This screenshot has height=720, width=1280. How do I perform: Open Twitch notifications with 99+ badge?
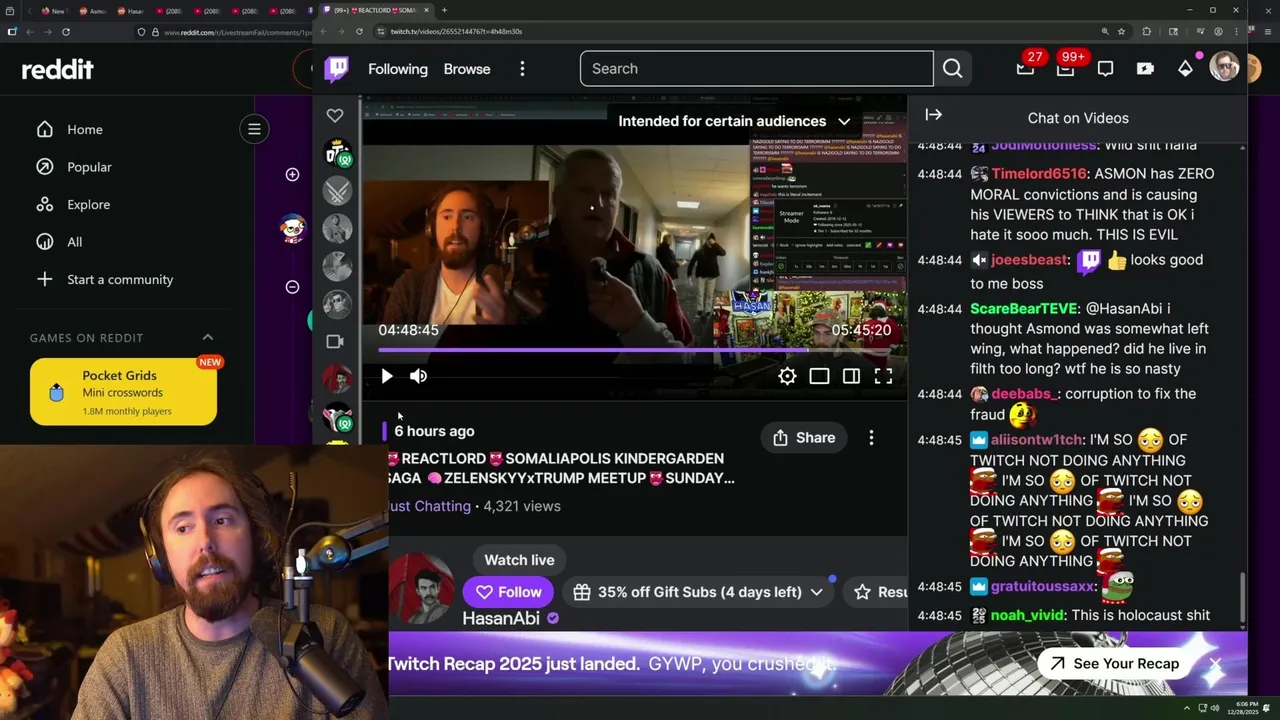click(1066, 68)
